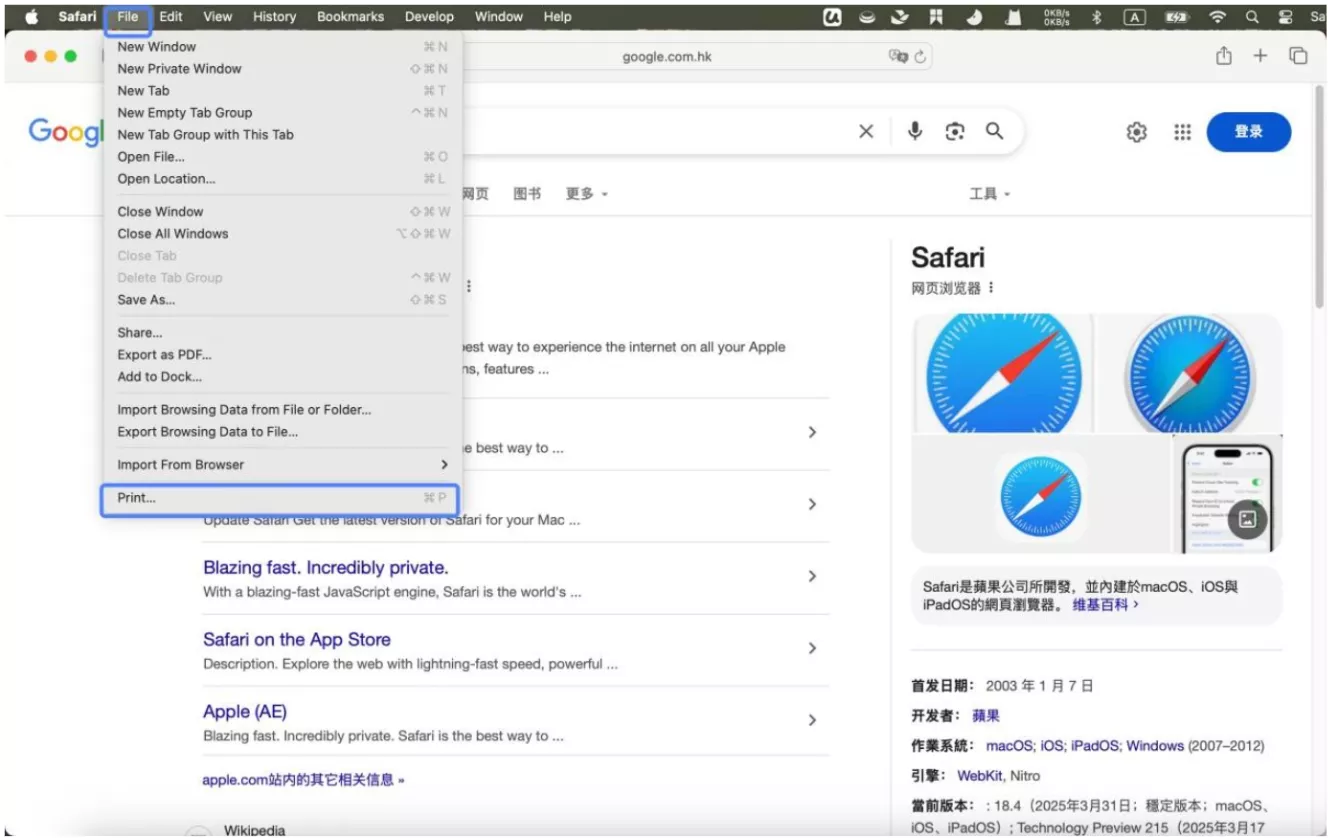Open the Wi-Fi menu bar icon
The width and height of the screenshot is (1328, 838).
[x=1217, y=16]
